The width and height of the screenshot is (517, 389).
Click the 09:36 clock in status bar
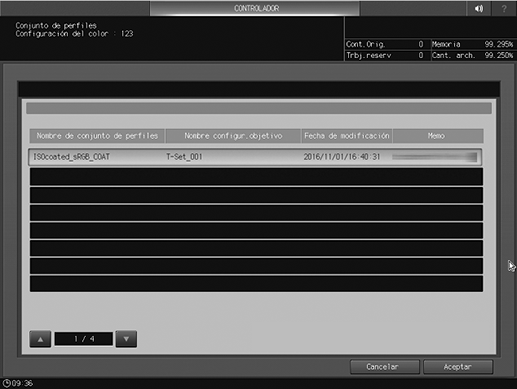click(x=18, y=383)
